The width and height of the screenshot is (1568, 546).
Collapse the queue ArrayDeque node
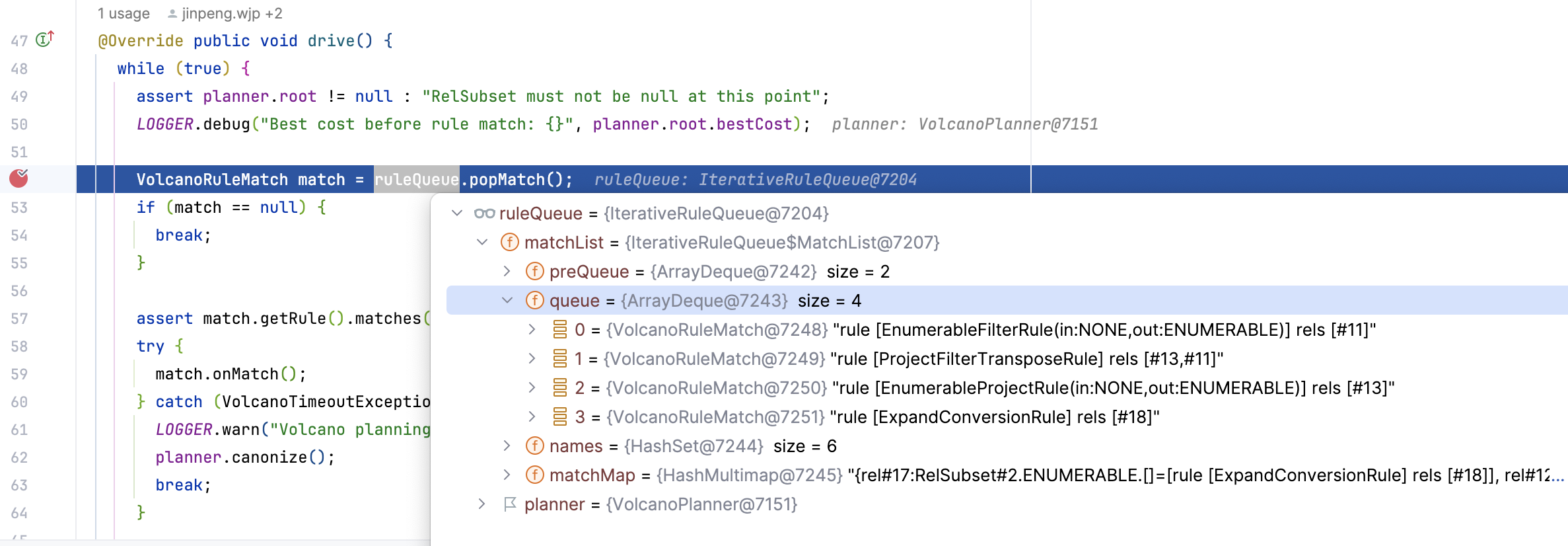pos(507,301)
